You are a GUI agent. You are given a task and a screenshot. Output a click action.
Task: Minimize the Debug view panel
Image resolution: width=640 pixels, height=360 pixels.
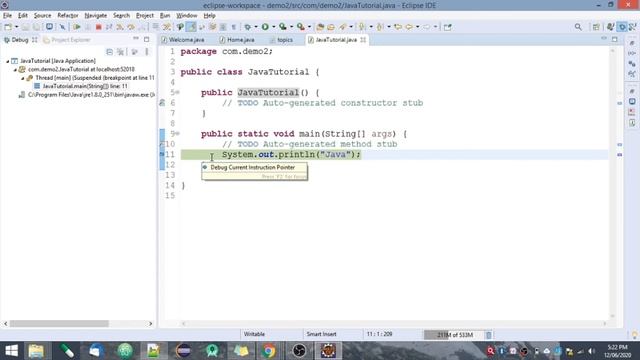pyautogui.click(x=136, y=39)
